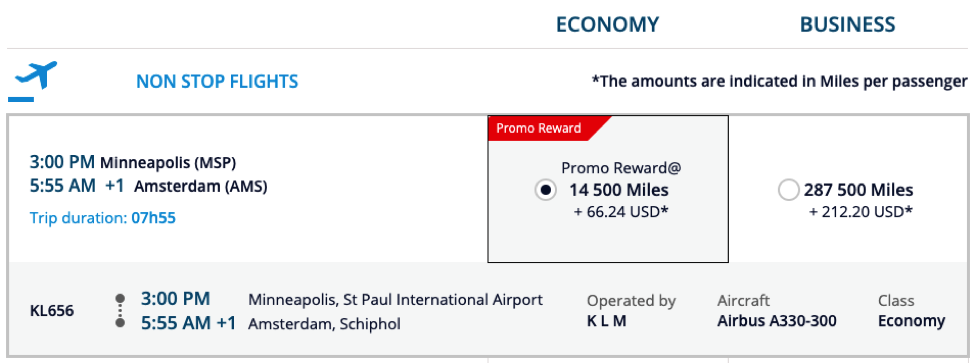Click the NON STOP FLIGHTS heading
Image resolution: width=975 pixels, height=364 pixels.
coord(217,82)
